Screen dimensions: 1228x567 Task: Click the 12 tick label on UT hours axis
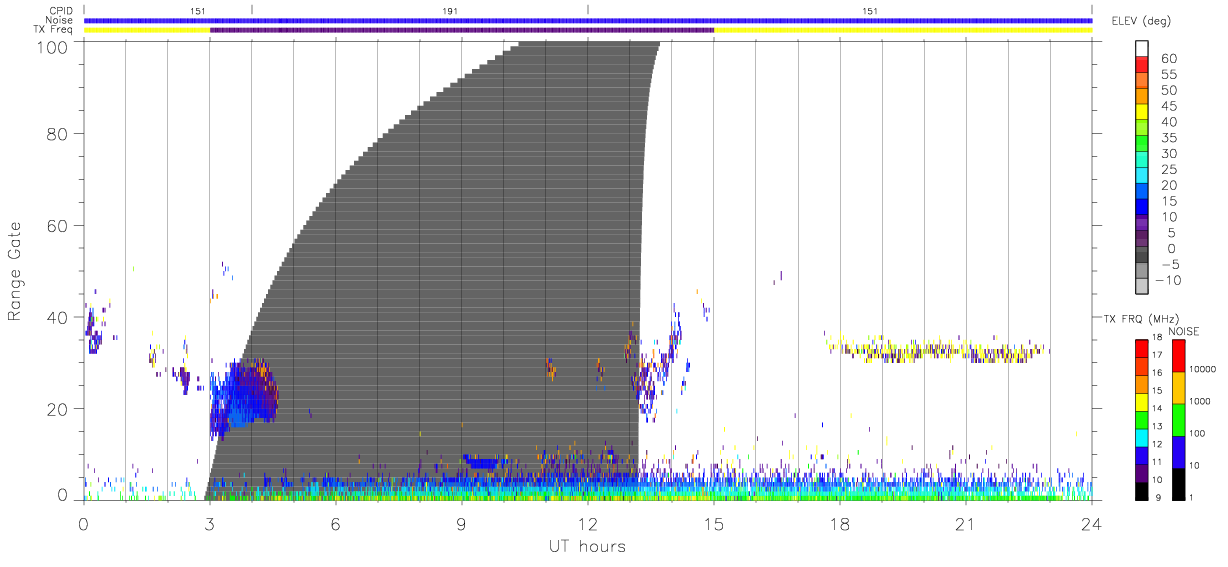(x=588, y=525)
